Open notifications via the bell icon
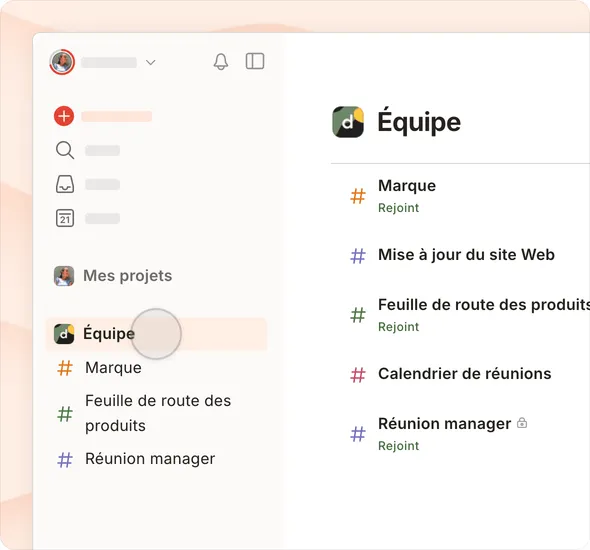The image size is (590, 550). coord(221,61)
